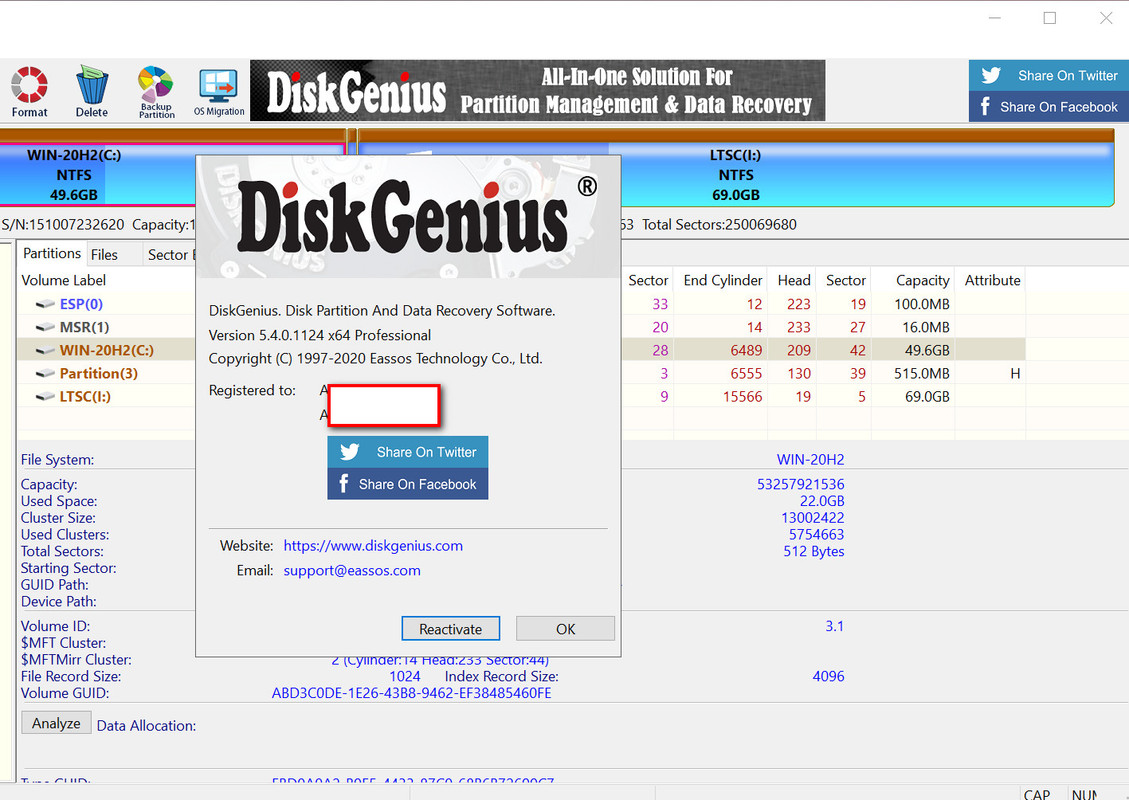Click the Twitter bird icon in the banner

pyautogui.click(x=991, y=75)
